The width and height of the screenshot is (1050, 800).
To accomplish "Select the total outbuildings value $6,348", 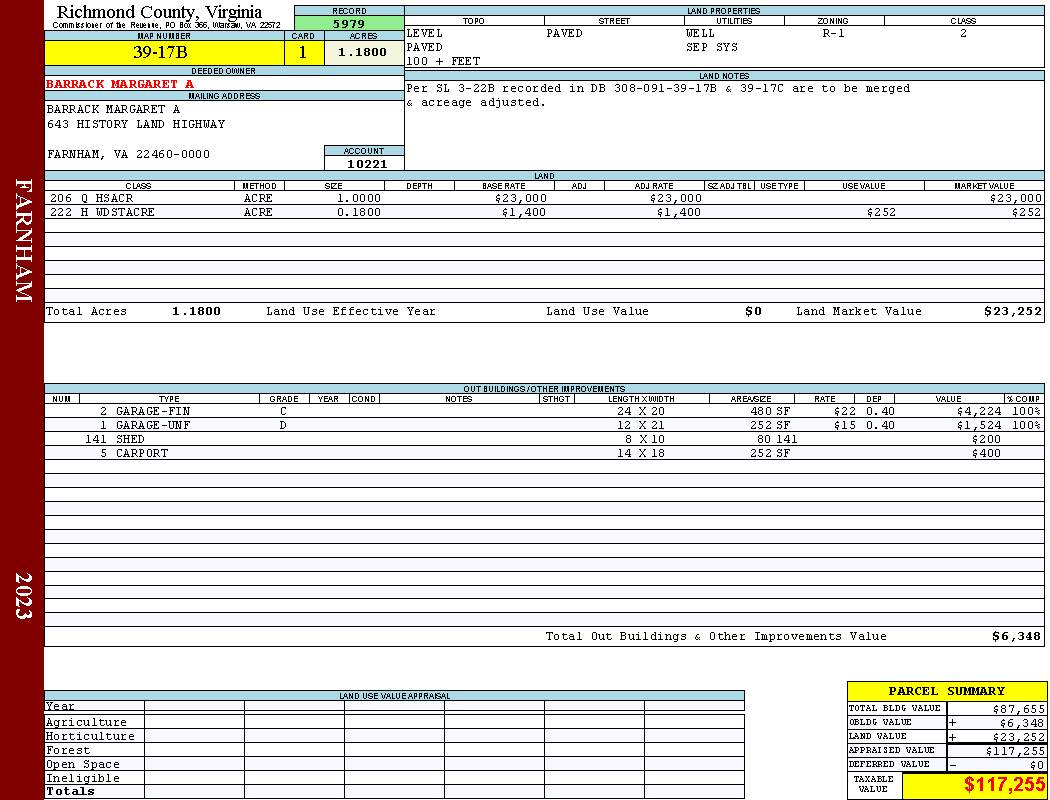I will click(x=1017, y=636).
